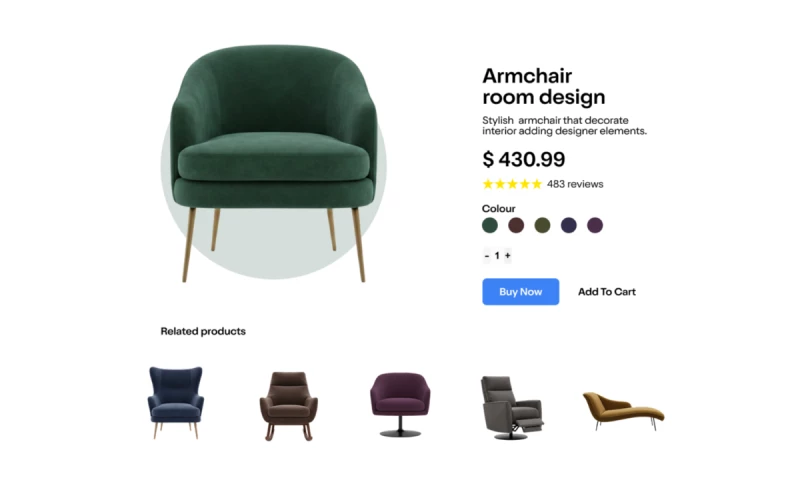View the grey recliner chair product
Screen dimensions: 800x480
(512, 408)
